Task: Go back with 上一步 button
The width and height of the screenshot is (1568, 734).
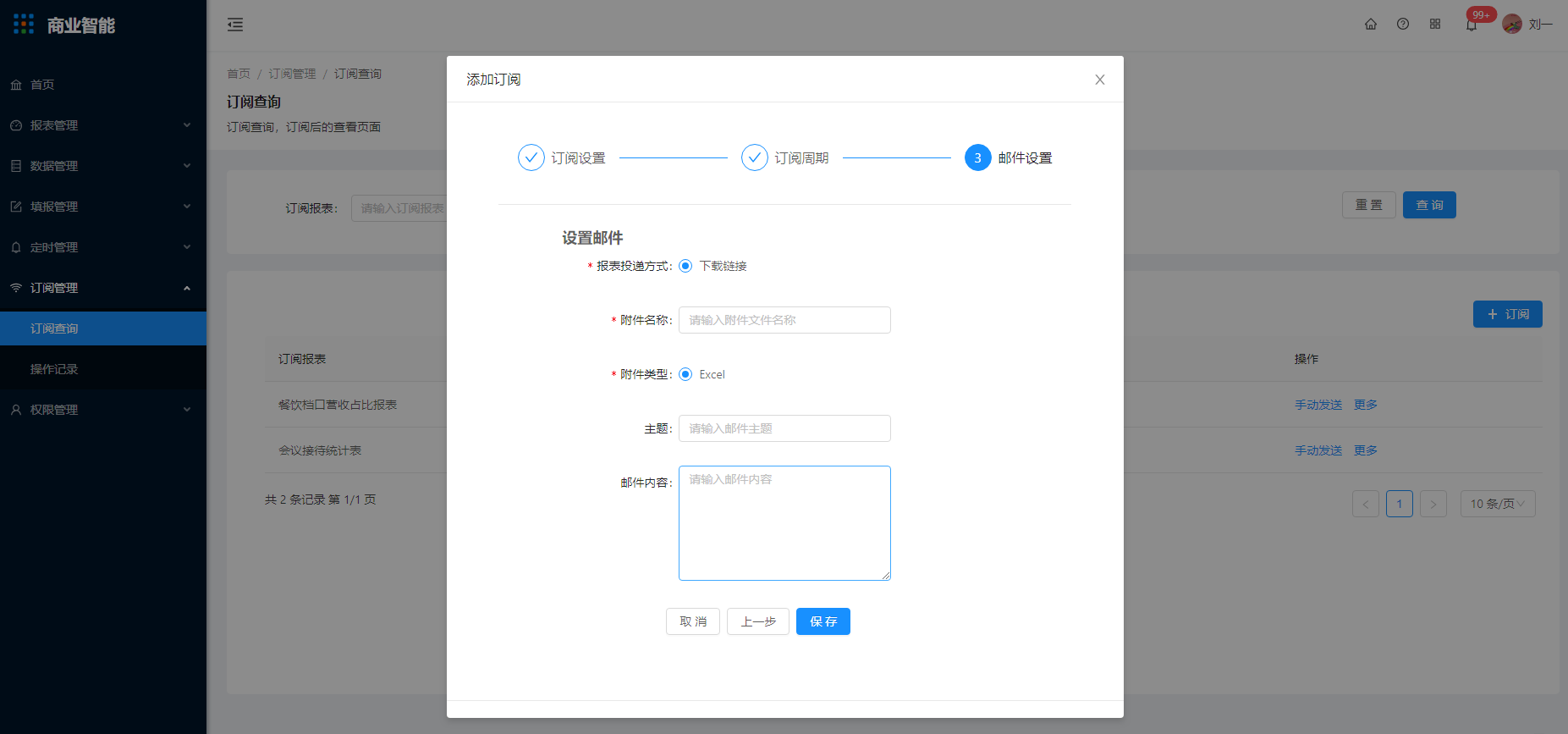Action: tap(758, 621)
